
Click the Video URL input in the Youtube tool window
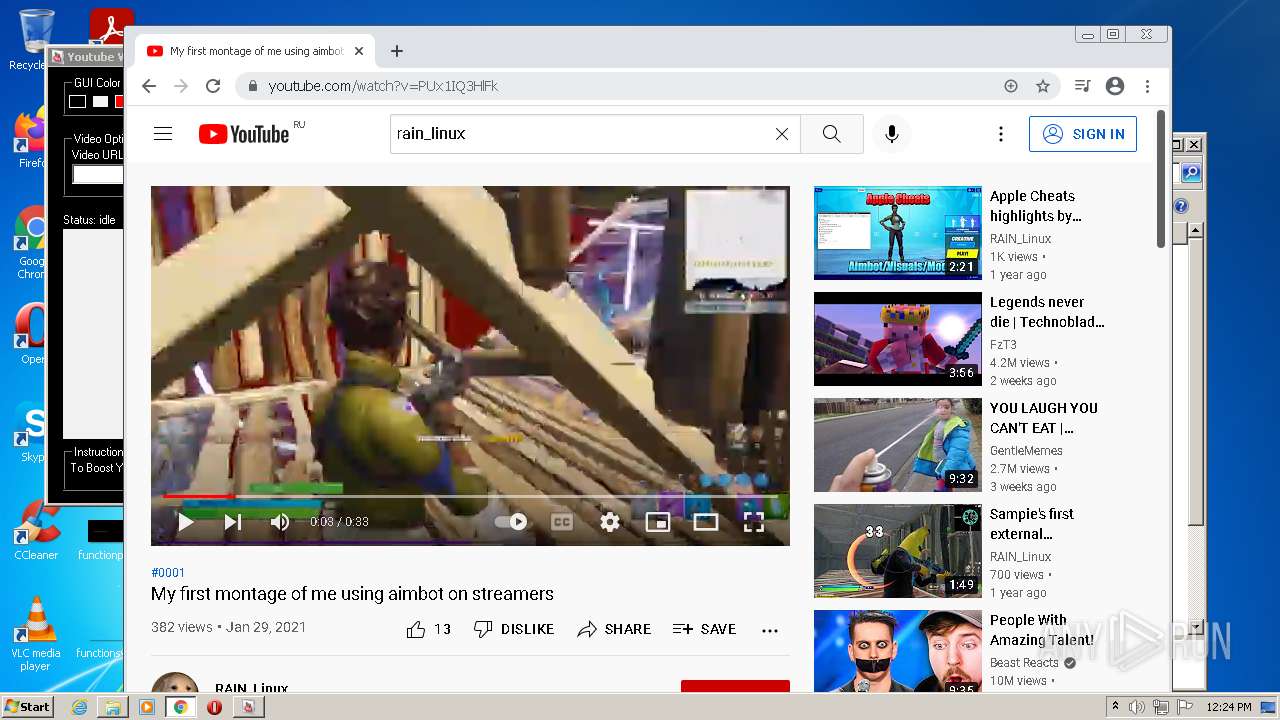pos(98,174)
